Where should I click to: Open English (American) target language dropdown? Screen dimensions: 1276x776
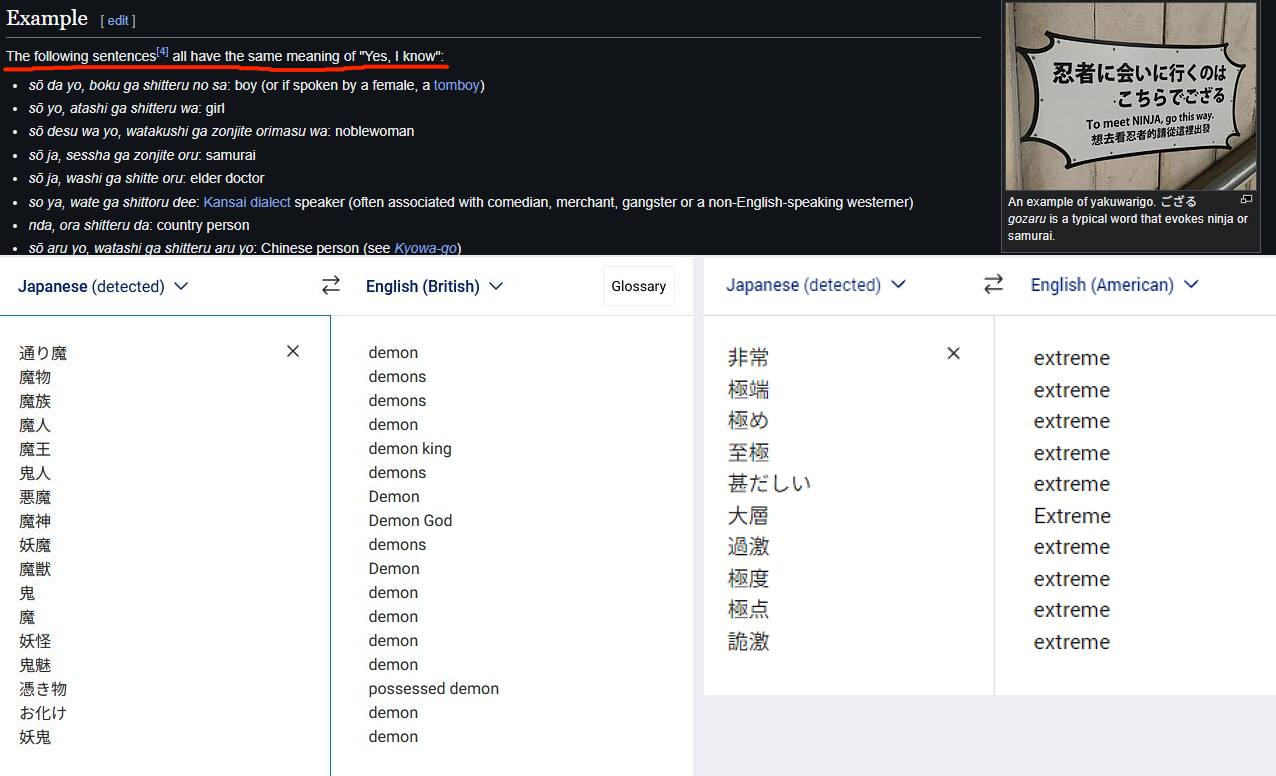click(x=1114, y=285)
